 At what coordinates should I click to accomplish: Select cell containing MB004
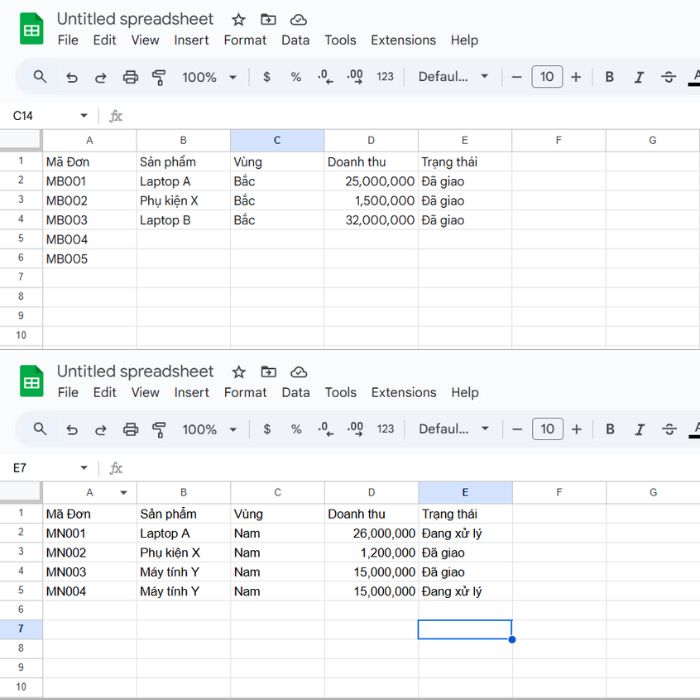pyautogui.click(x=90, y=239)
